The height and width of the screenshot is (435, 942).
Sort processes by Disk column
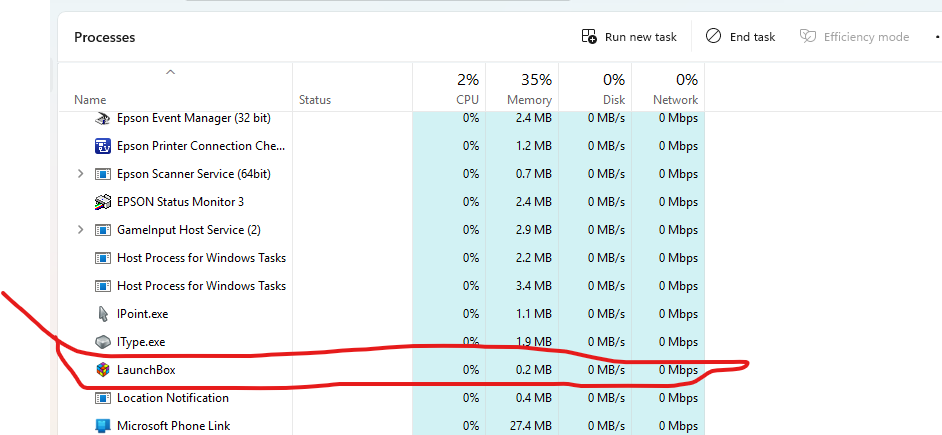595,88
